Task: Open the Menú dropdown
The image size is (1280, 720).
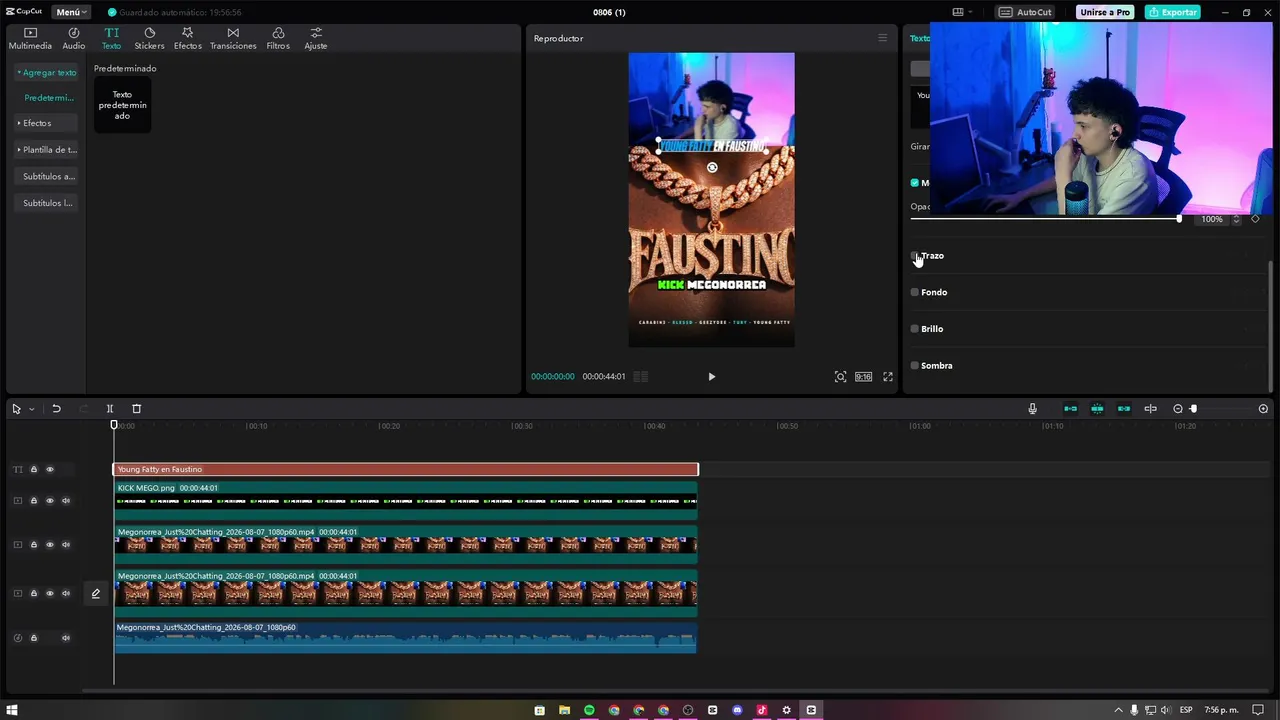Action: pos(71,12)
